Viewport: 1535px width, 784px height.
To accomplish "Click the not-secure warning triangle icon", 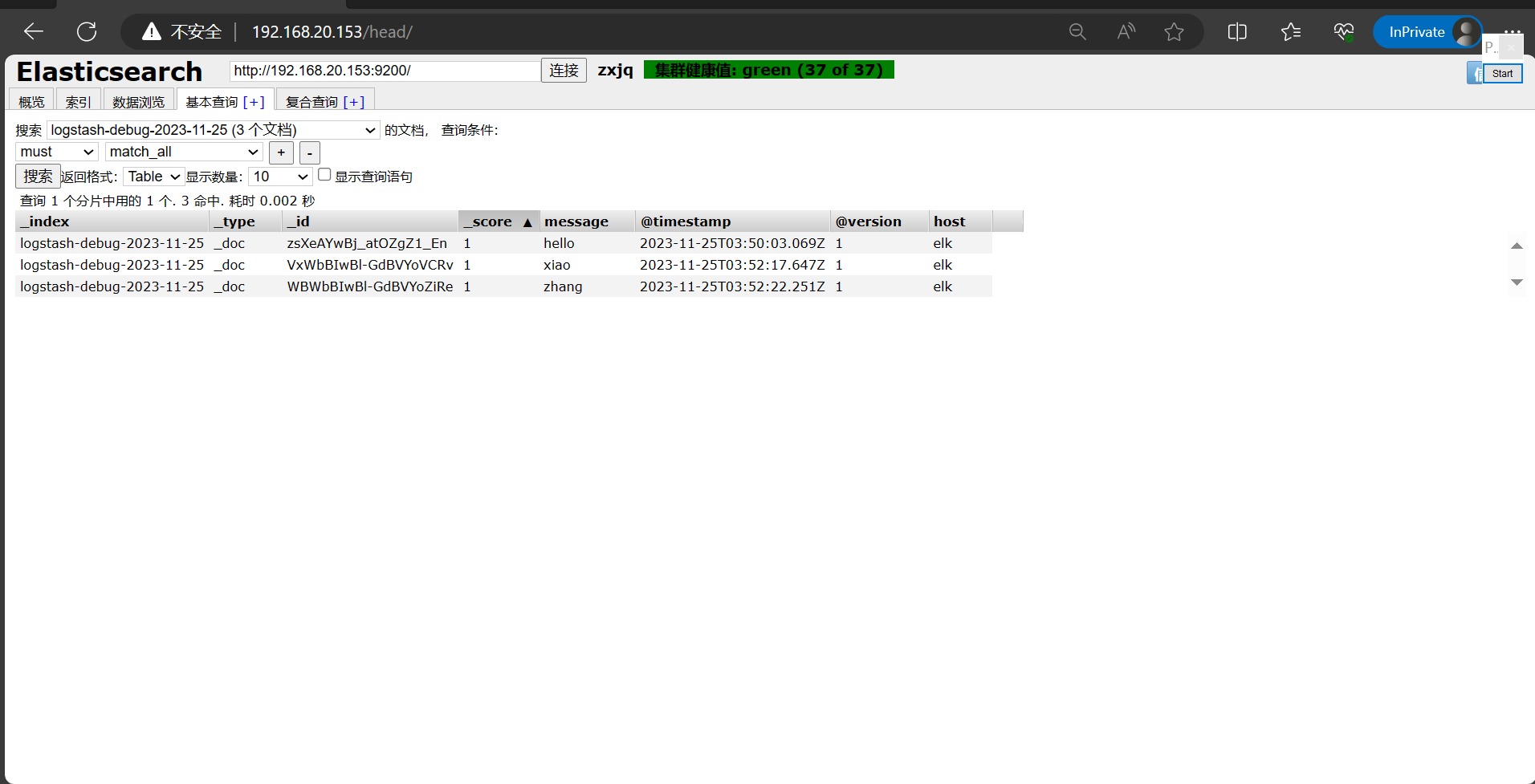I will click(152, 31).
